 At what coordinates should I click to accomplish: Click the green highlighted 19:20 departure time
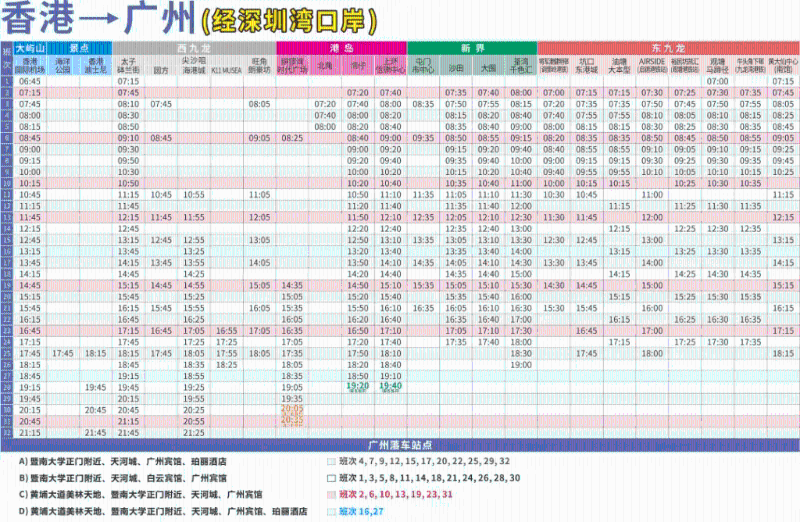pos(357,386)
